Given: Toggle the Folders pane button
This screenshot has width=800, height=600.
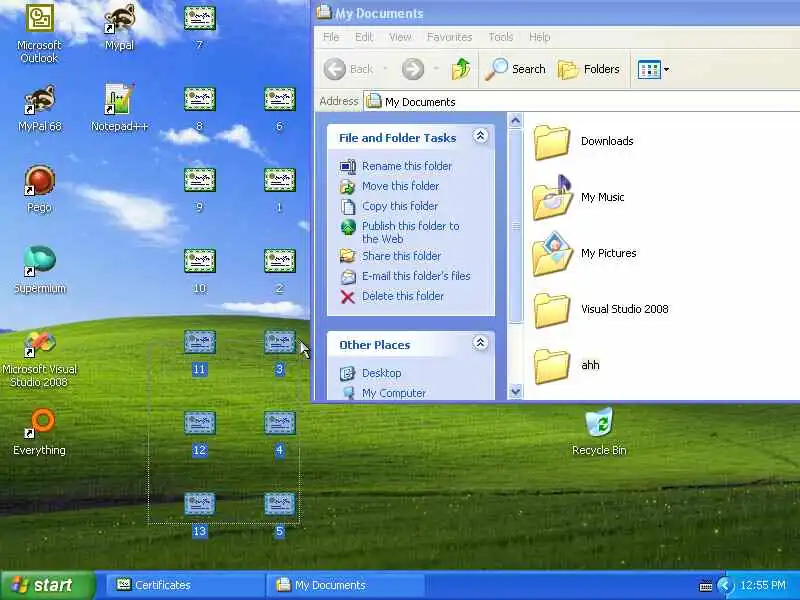Looking at the screenshot, I should pyautogui.click(x=589, y=69).
